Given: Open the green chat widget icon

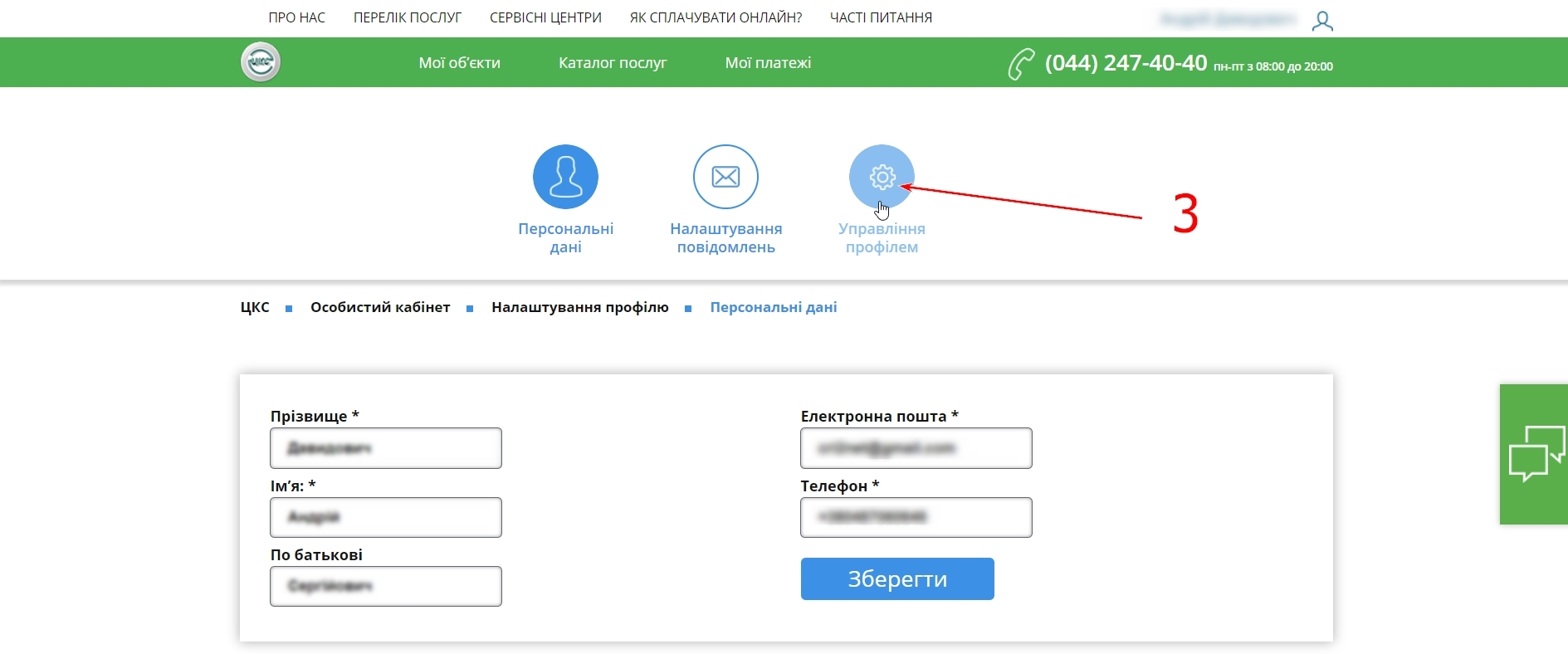Looking at the screenshot, I should pyautogui.click(x=1535, y=454).
